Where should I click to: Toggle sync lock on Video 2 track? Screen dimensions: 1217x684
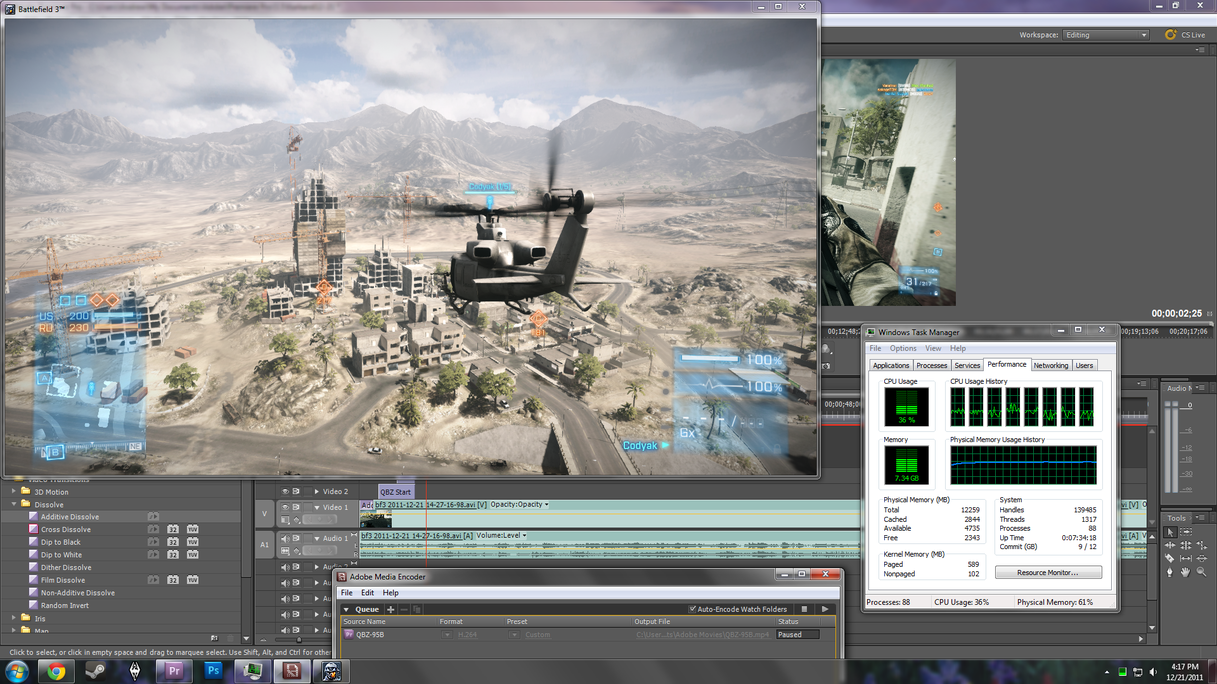[x=296, y=492]
